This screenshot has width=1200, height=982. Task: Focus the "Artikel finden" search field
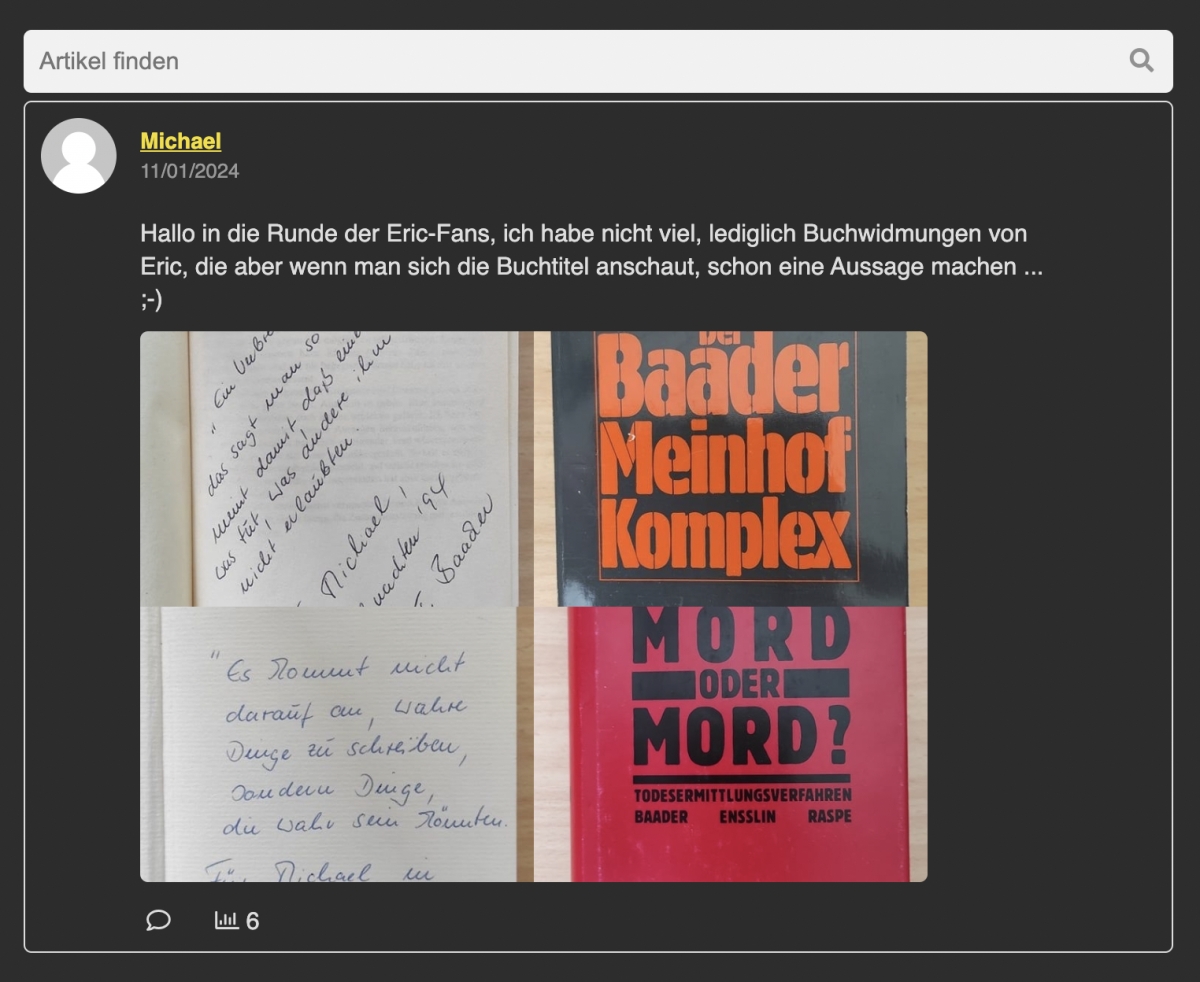point(570,61)
